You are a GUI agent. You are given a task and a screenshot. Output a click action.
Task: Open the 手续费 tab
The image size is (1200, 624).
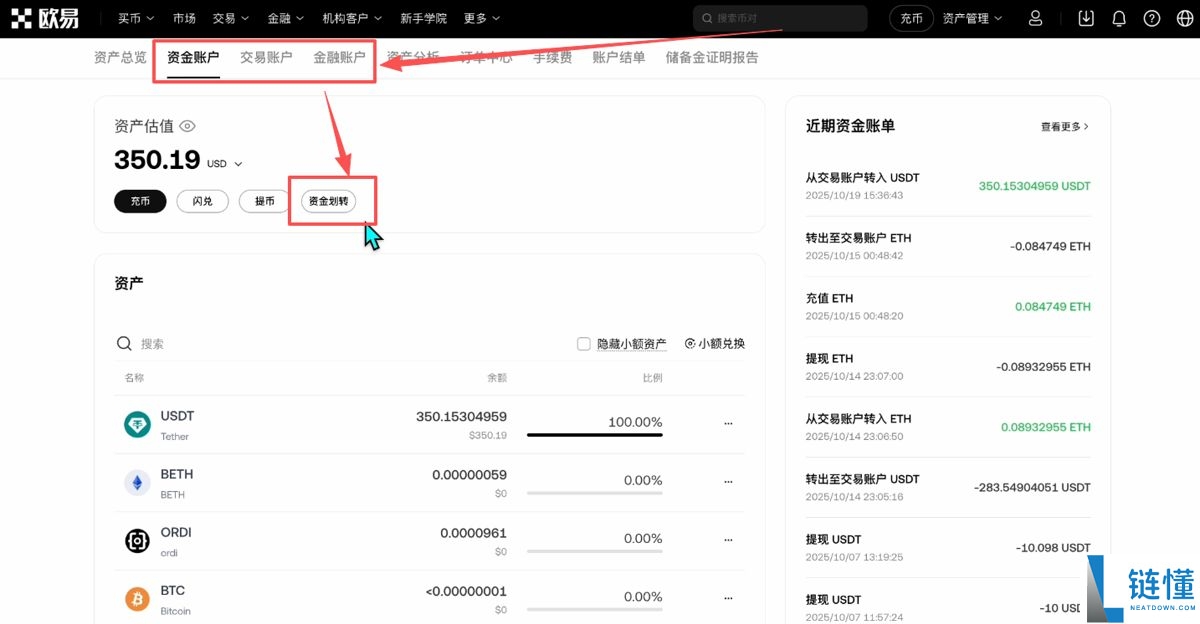[x=552, y=57]
